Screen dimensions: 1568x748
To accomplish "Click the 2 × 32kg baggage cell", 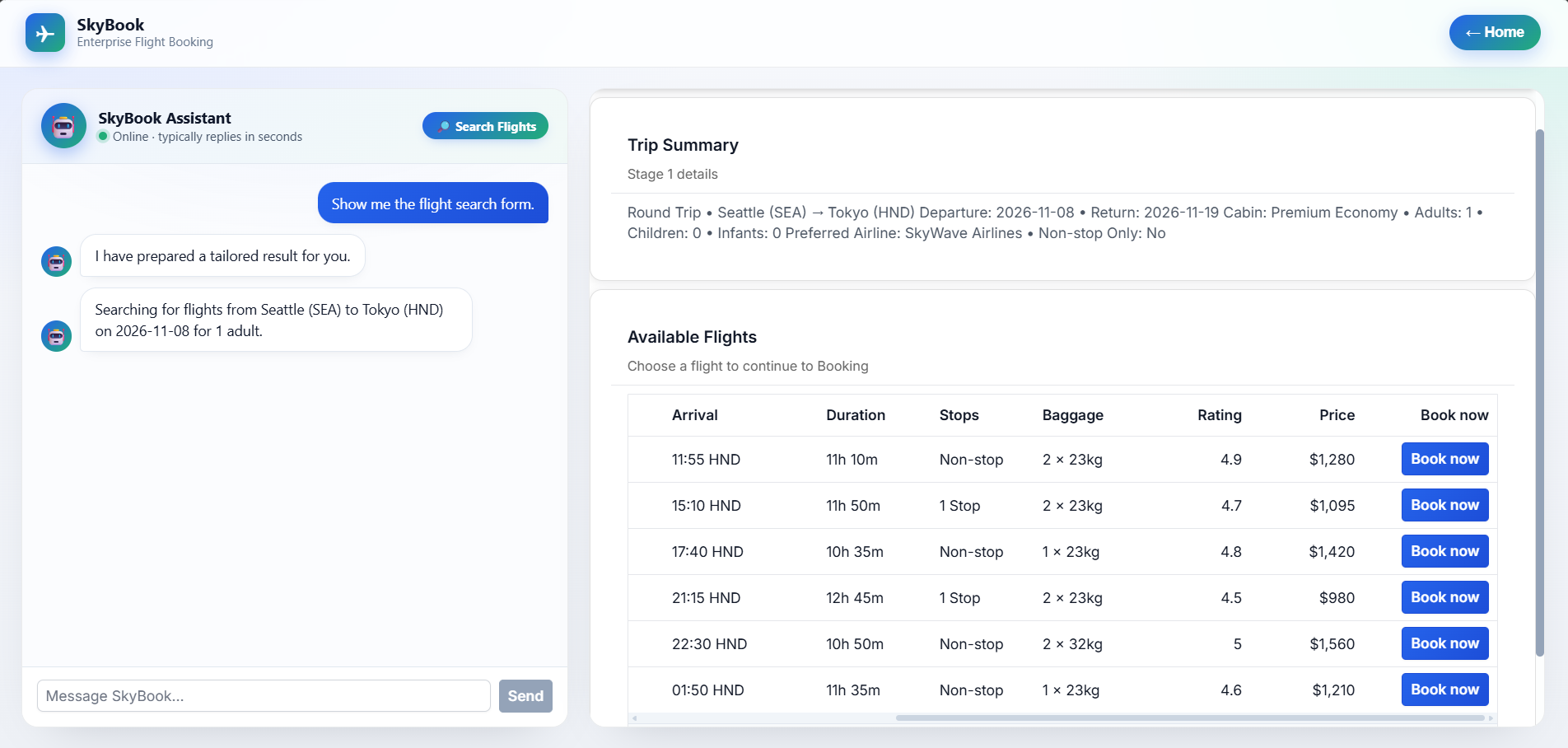I will click(x=1072, y=644).
